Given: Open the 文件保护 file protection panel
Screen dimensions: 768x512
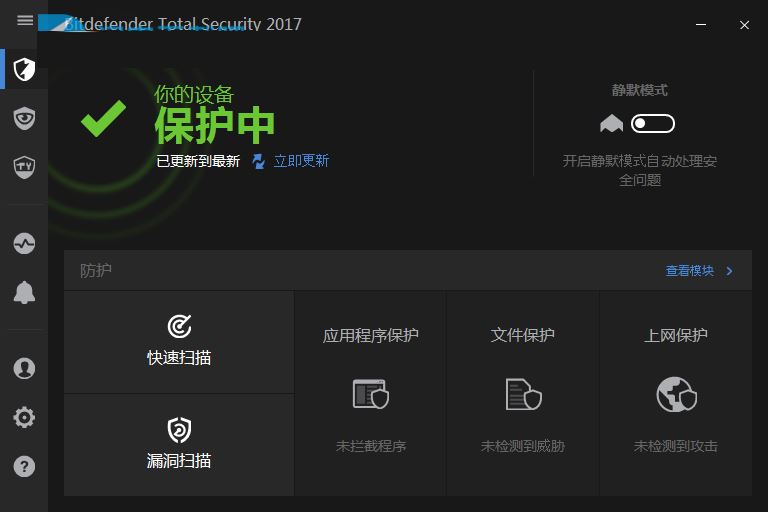Looking at the screenshot, I should point(523,393).
